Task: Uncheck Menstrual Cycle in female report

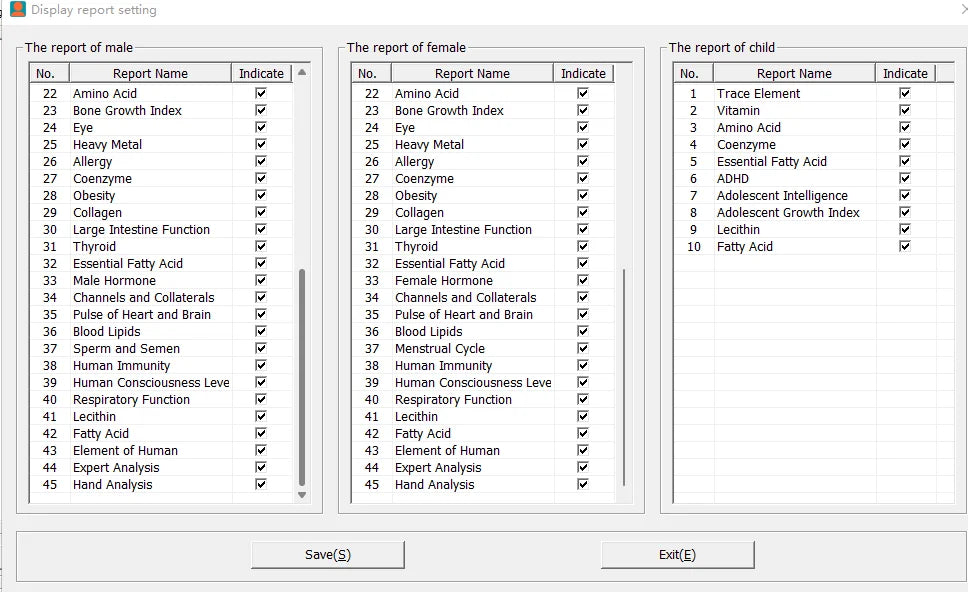Action: coord(583,348)
